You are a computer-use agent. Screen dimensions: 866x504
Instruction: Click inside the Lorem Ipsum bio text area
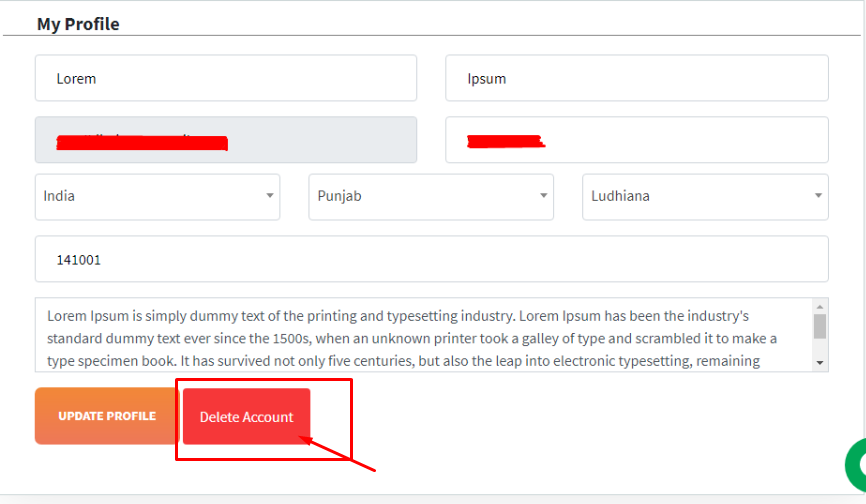(424, 335)
